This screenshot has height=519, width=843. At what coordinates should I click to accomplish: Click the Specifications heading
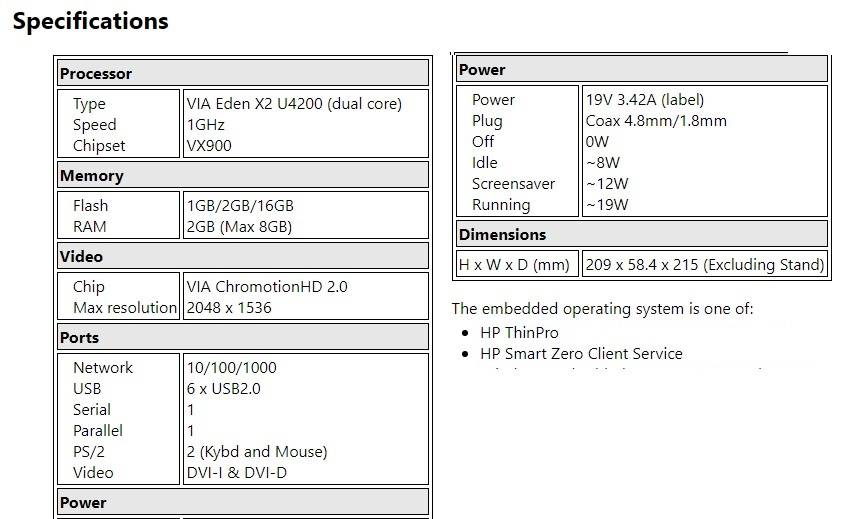pos(90,21)
